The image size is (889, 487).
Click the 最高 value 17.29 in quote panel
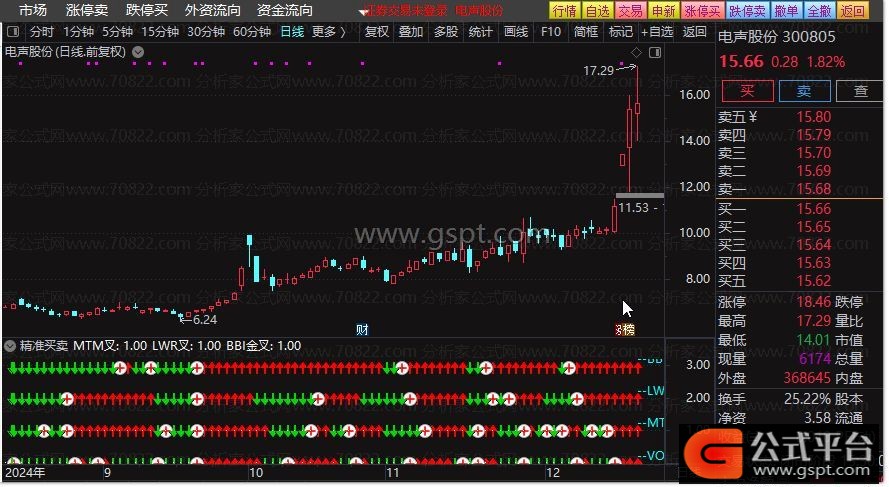814,321
